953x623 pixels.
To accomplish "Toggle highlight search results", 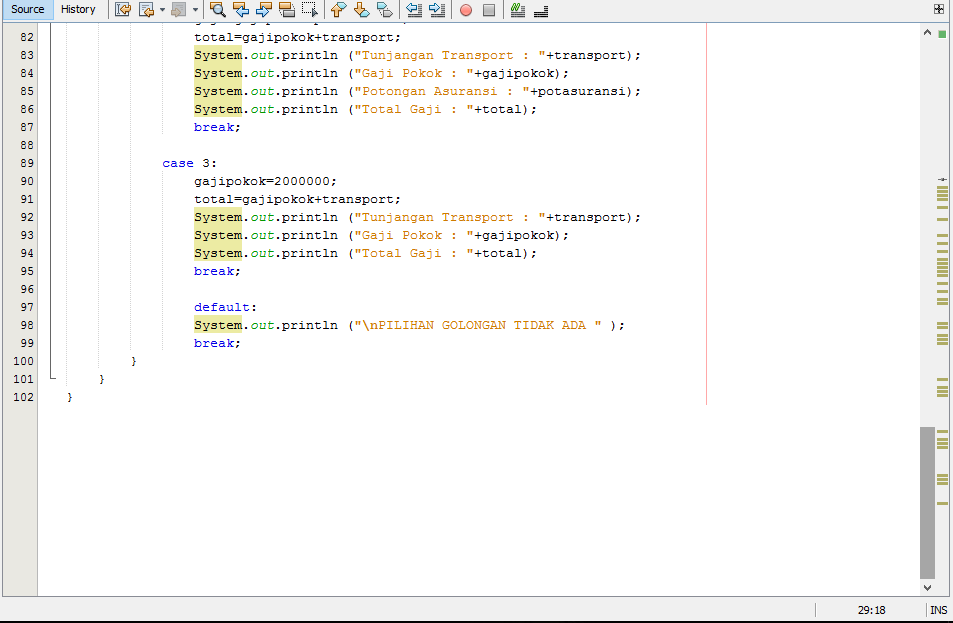I will pyautogui.click(x=287, y=10).
